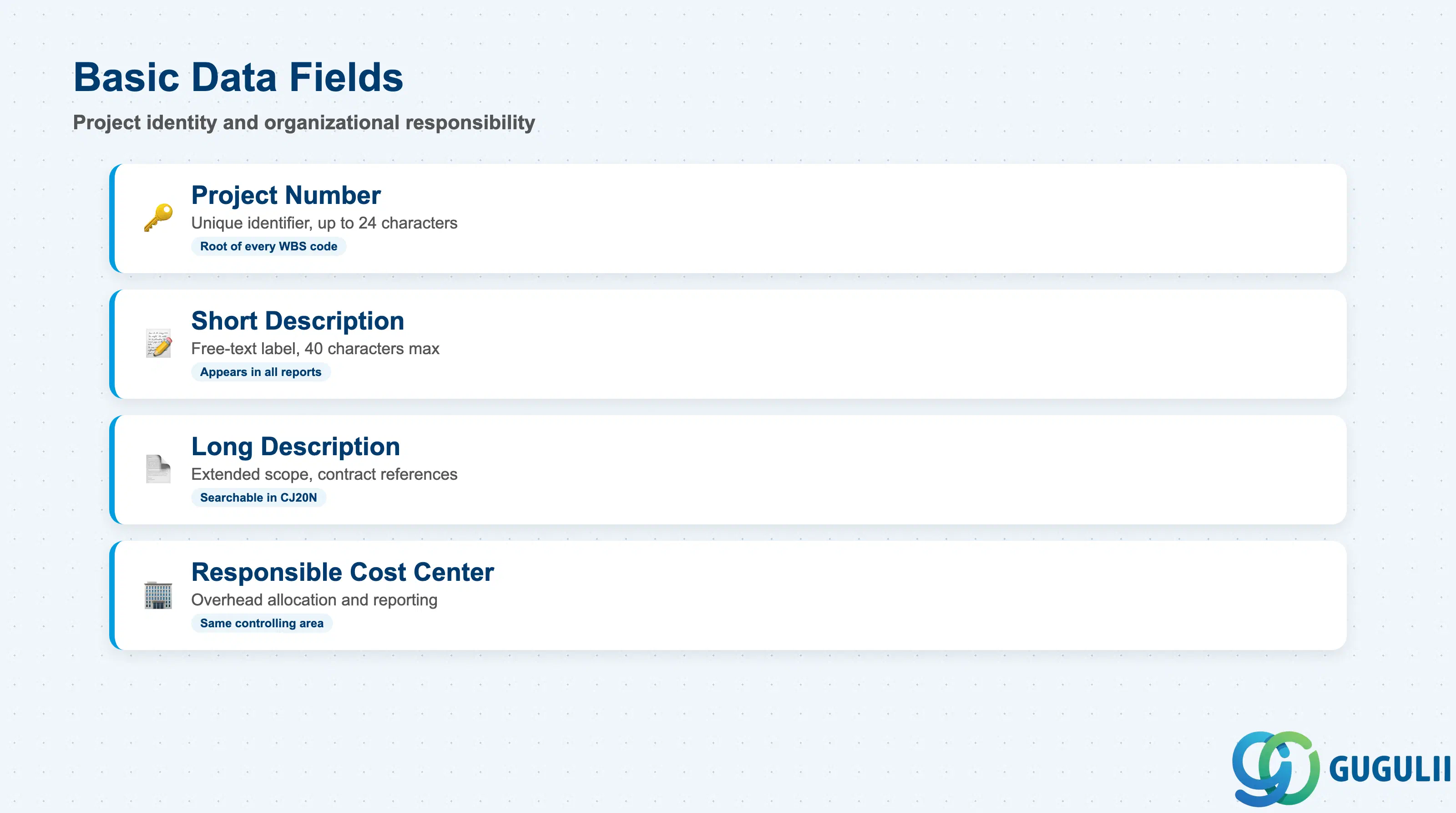The width and height of the screenshot is (1456, 813).
Task: Select the Searchable in CJ20N tag
Action: pyautogui.click(x=258, y=498)
